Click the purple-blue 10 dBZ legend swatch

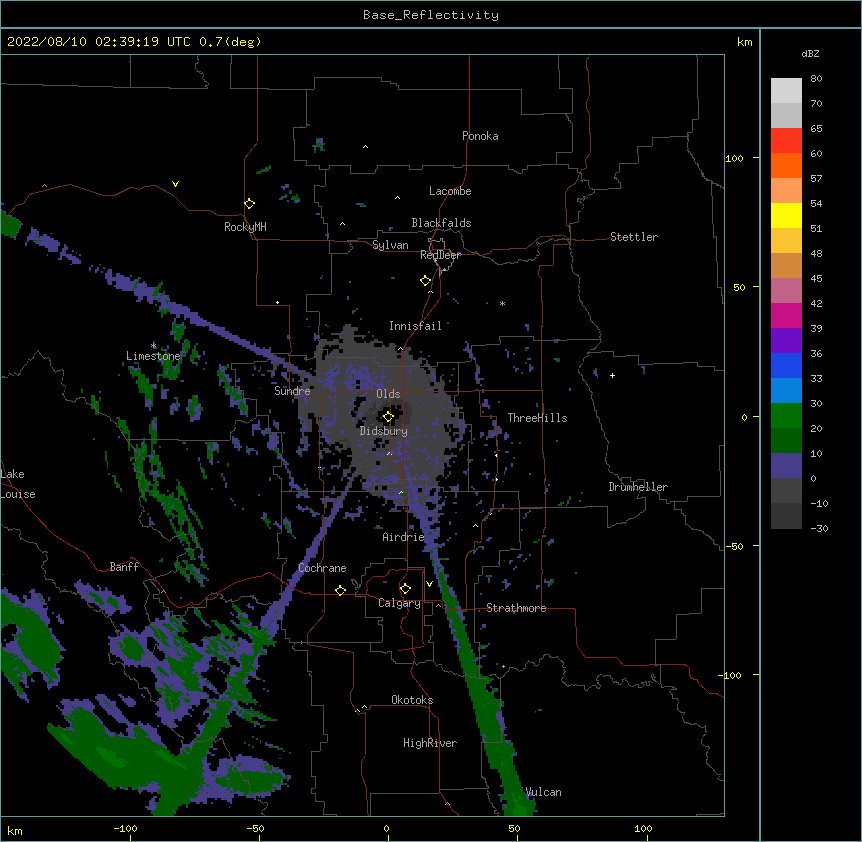point(786,466)
